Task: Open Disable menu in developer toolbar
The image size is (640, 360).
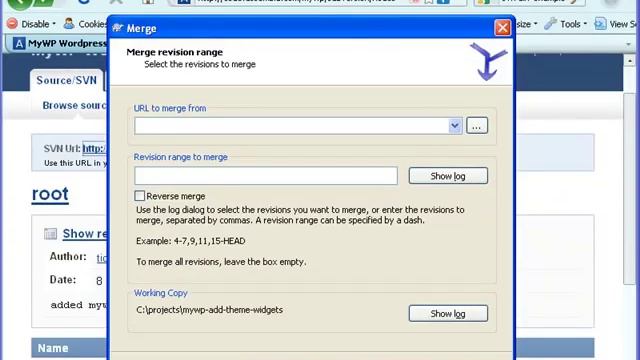Action: pos(38,24)
